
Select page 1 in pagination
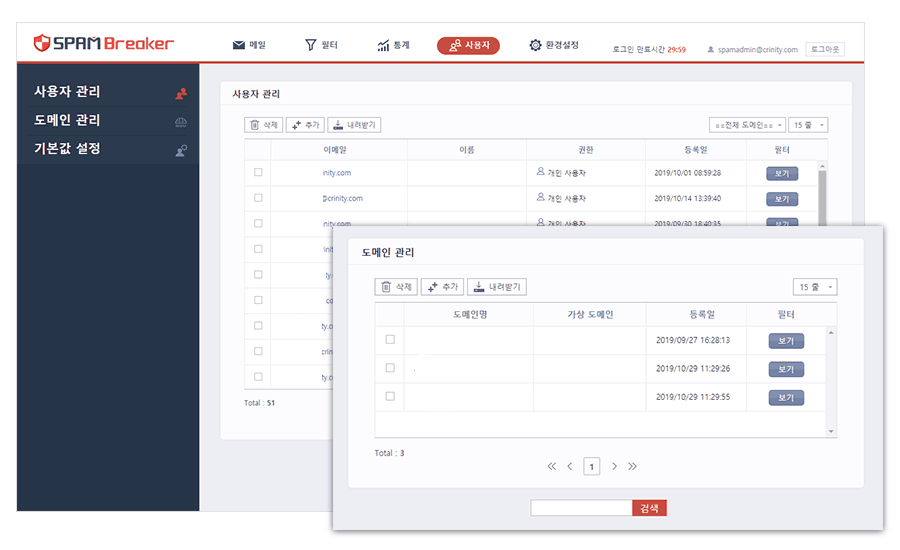(x=592, y=466)
